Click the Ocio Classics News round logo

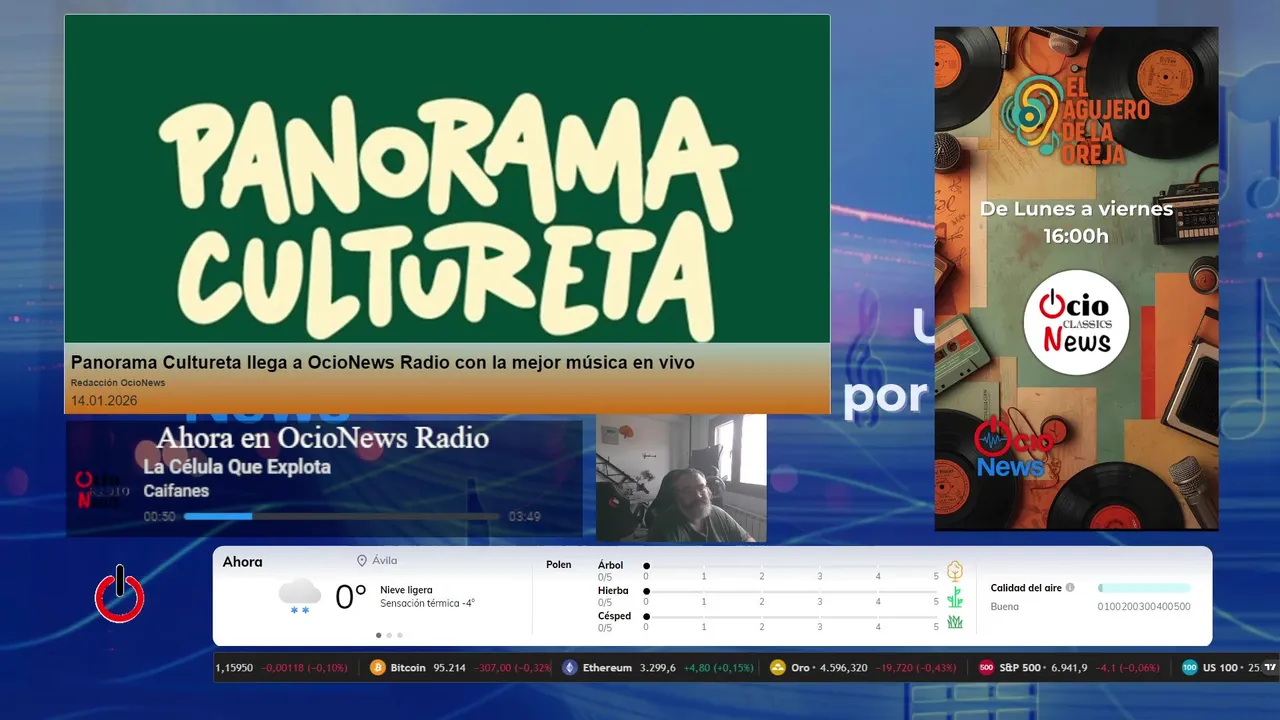coord(1076,323)
